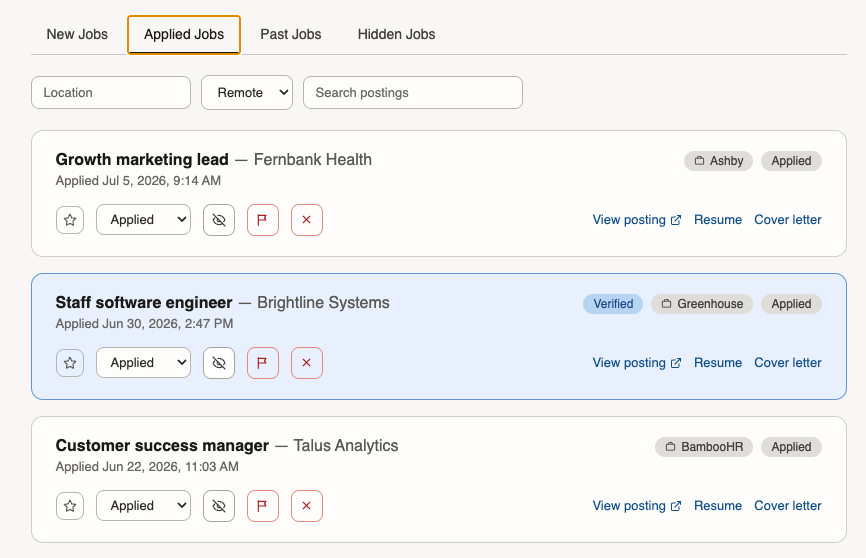Remove the Staff software engineer application
Image resolution: width=866 pixels, height=558 pixels.
307,363
